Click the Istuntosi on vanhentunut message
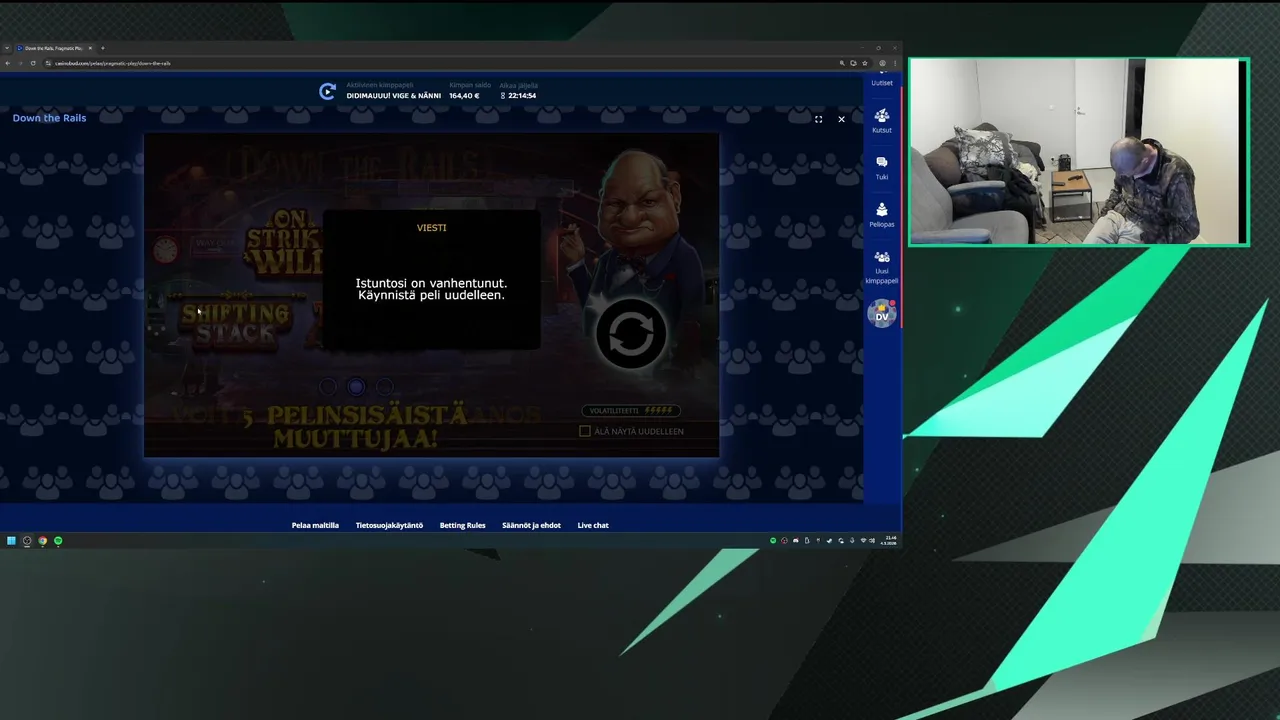1280x720 pixels. pyautogui.click(x=431, y=290)
